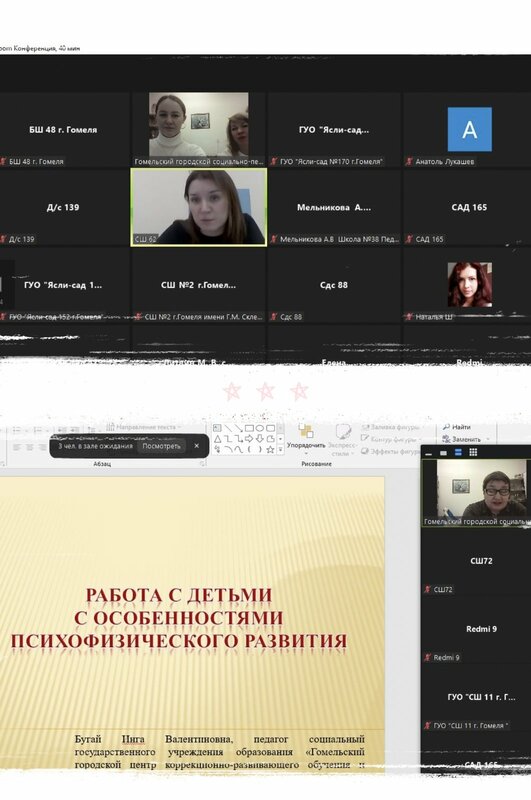
Task: Select the right arrow shape
Action: [249, 439]
